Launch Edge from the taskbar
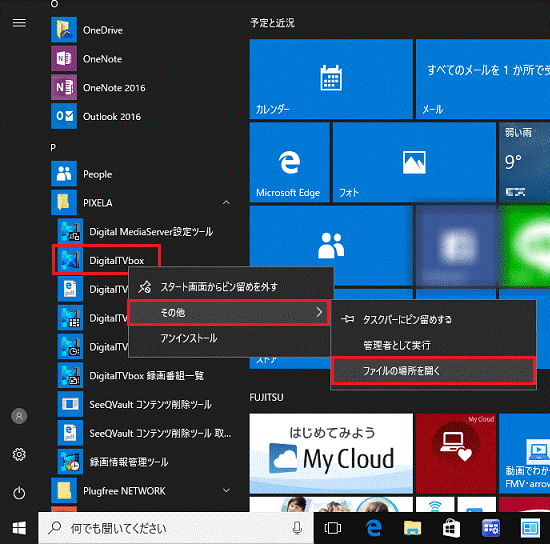550x544 pixels. tap(374, 528)
